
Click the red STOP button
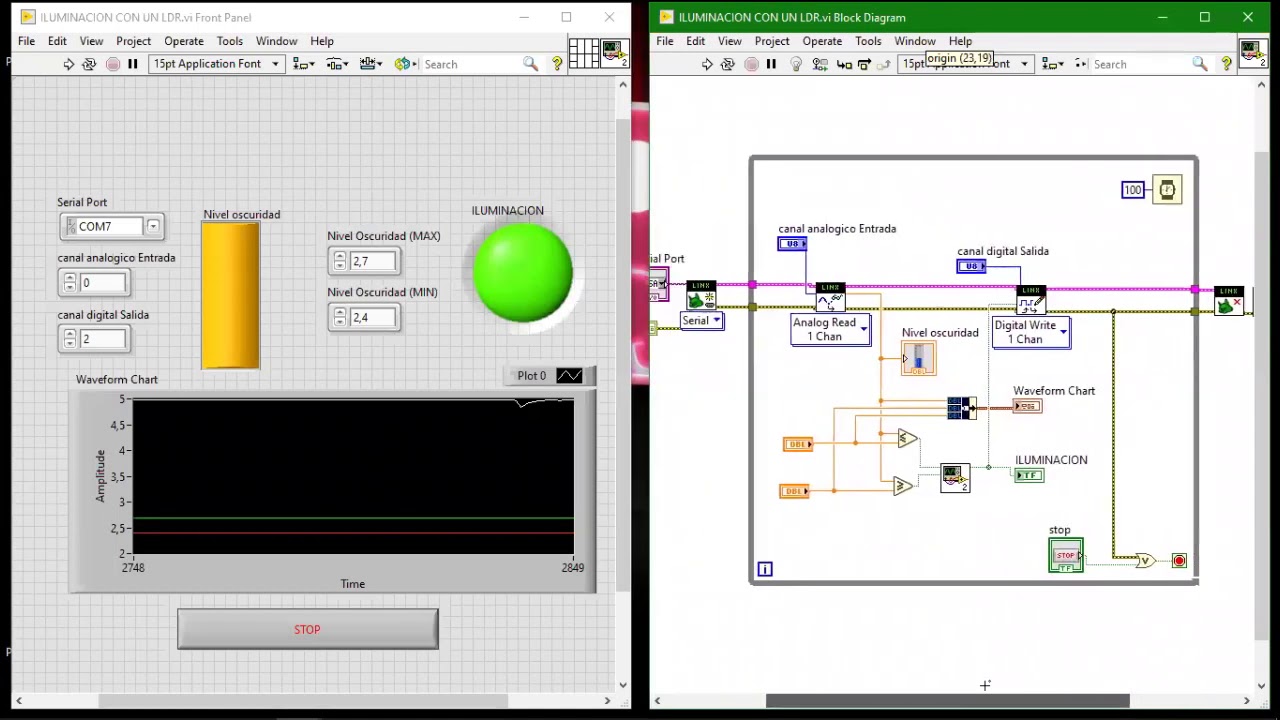point(307,630)
